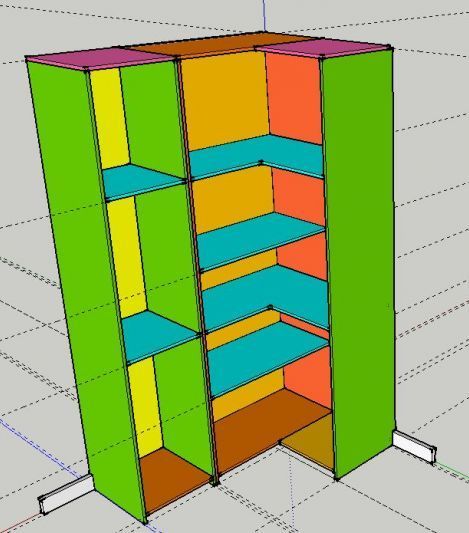
Task: Select the second cyan shelf from top
Action: 260,240
